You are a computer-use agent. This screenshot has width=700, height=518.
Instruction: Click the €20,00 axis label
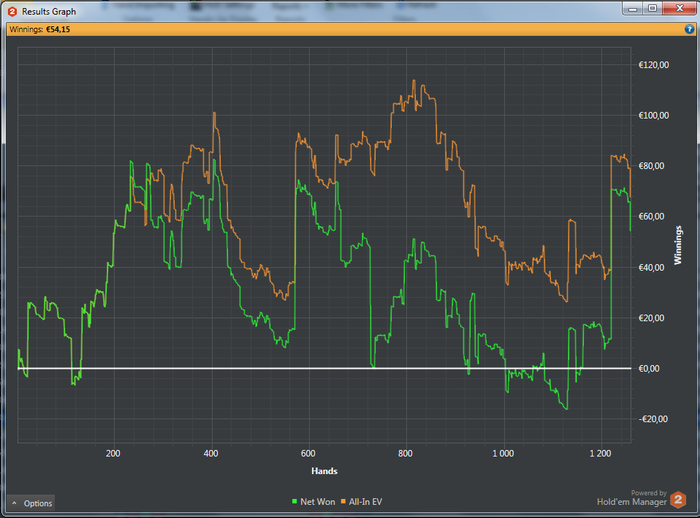(651, 318)
